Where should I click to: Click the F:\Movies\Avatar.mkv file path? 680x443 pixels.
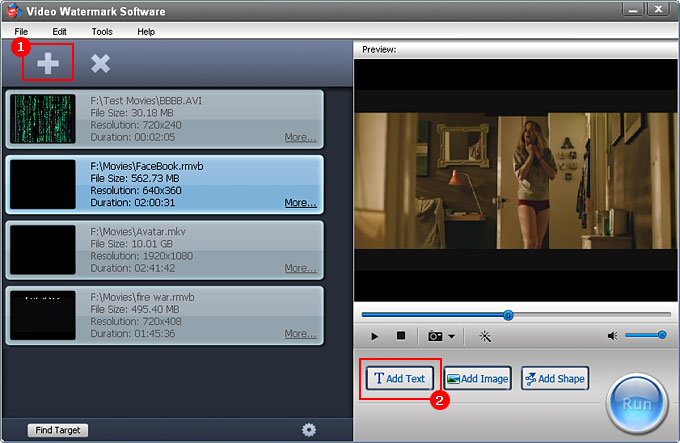tap(137, 231)
